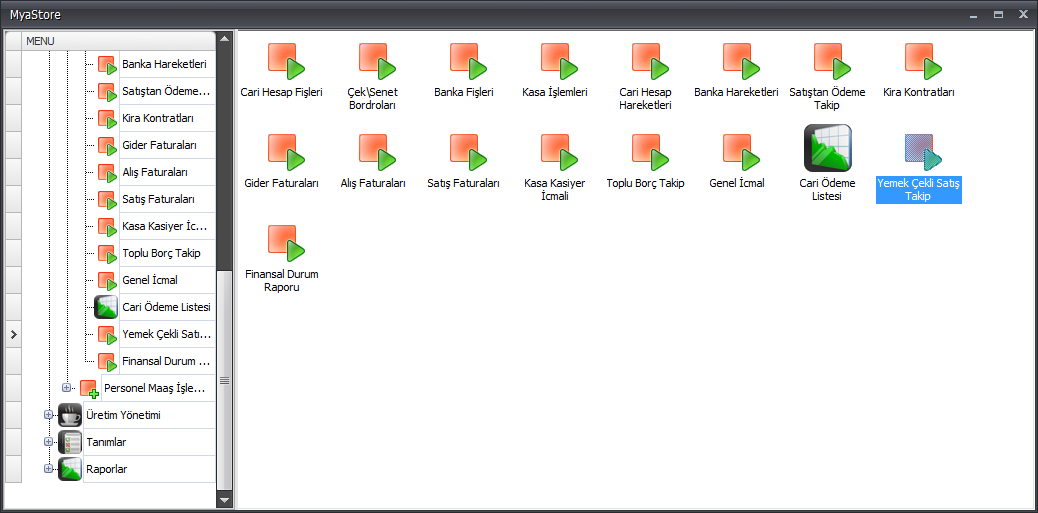The image size is (1038, 513).
Task: Select Satış Faturaları in menu tree
Action: (167, 199)
